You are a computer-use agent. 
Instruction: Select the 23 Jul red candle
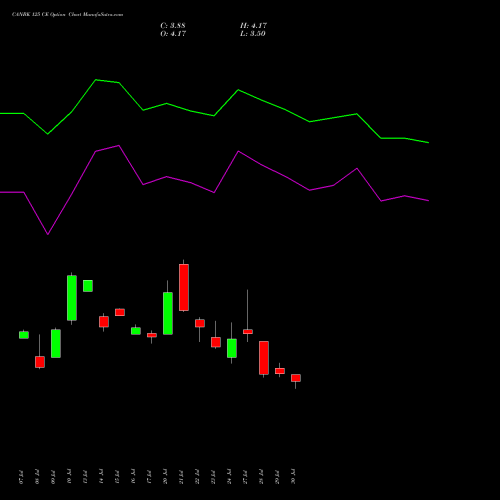pos(216,342)
